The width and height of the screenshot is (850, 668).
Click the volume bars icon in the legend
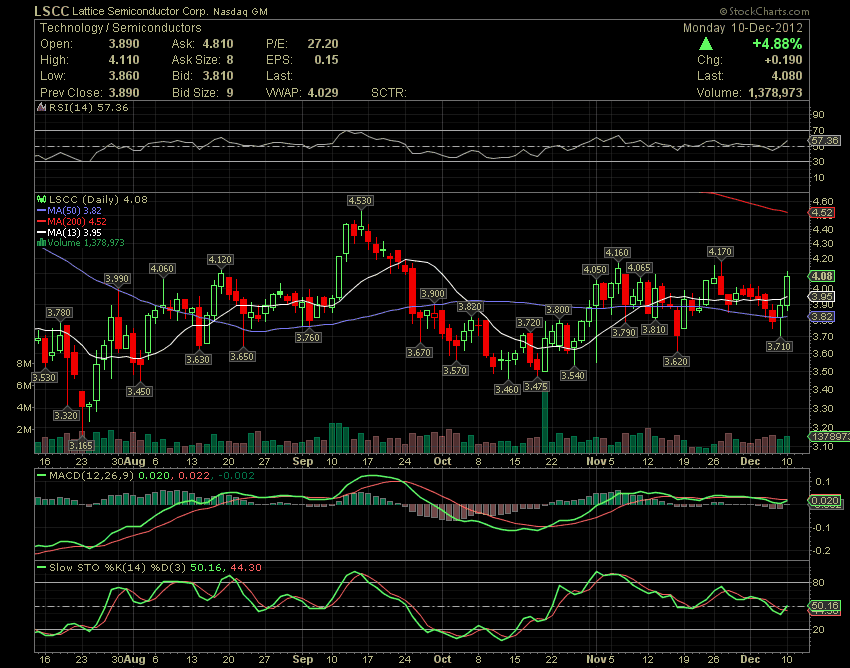pyautogui.click(x=41, y=243)
